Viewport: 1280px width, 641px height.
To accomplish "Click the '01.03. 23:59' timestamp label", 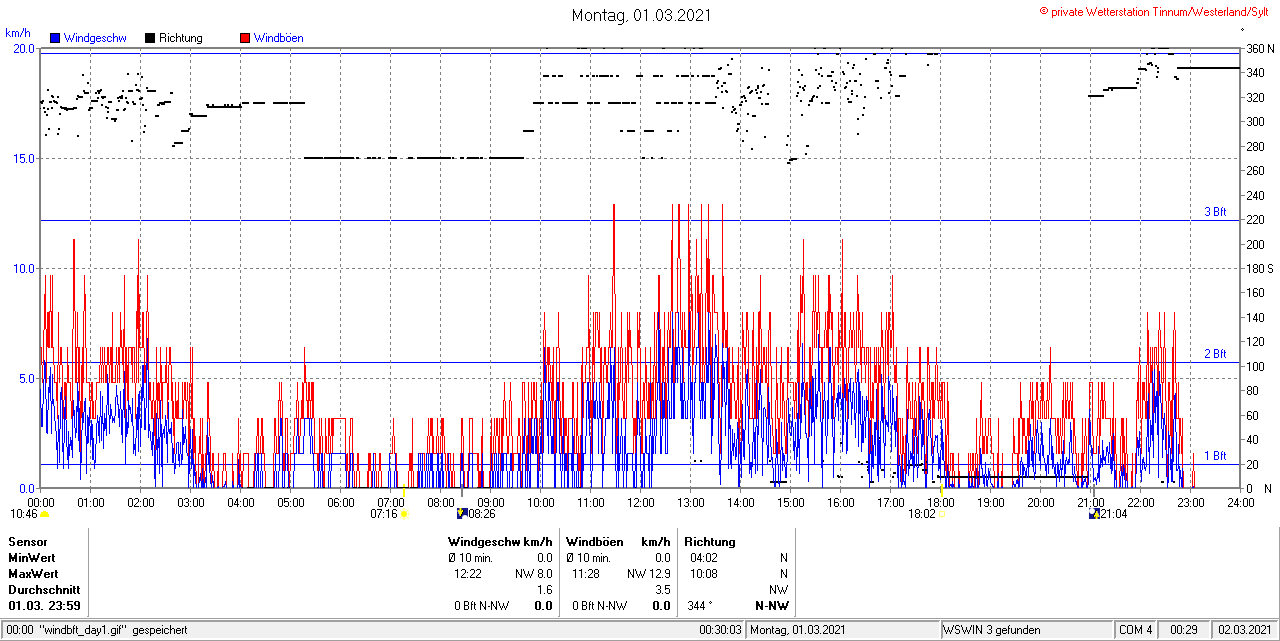I will pos(45,606).
